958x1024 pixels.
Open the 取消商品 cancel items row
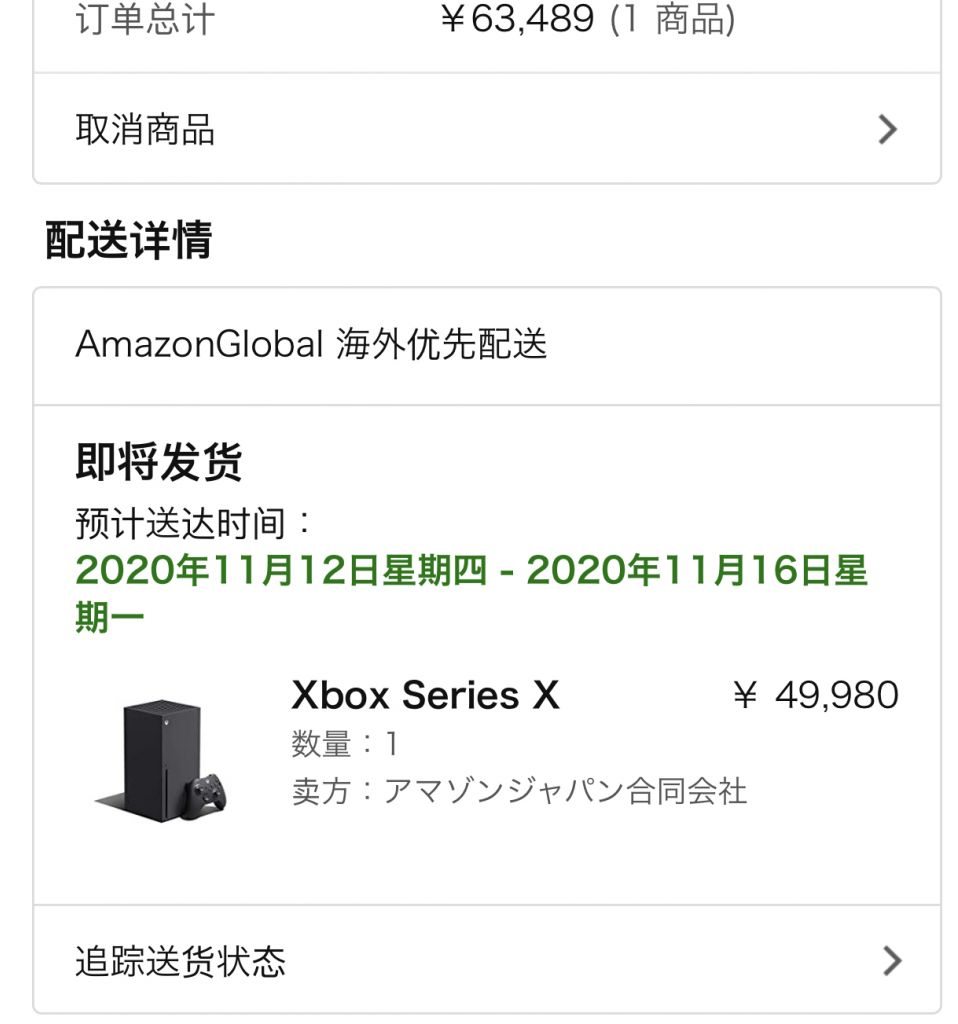pyautogui.click(x=487, y=129)
